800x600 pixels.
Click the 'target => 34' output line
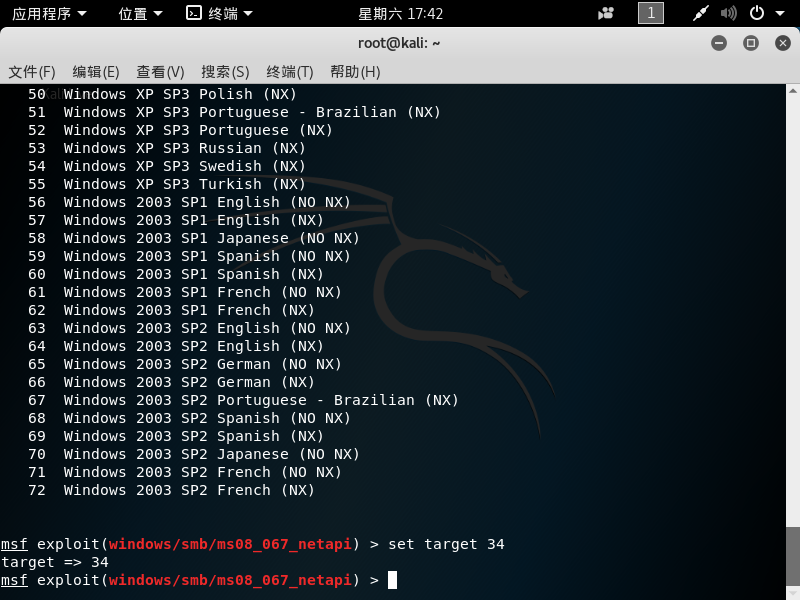(55, 562)
